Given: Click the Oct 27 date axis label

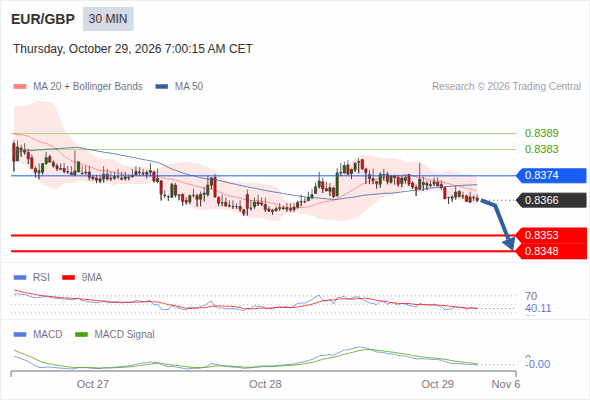Looking at the screenshot, I should point(93,384).
